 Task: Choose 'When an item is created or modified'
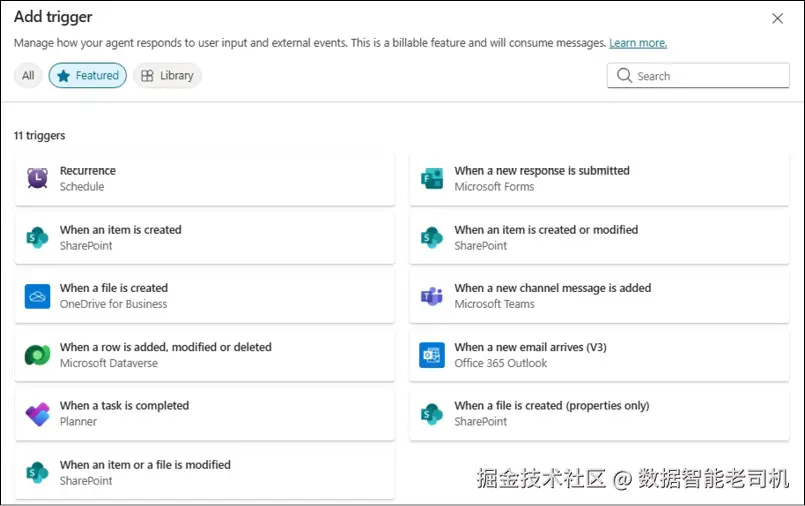(x=546, y=229)
